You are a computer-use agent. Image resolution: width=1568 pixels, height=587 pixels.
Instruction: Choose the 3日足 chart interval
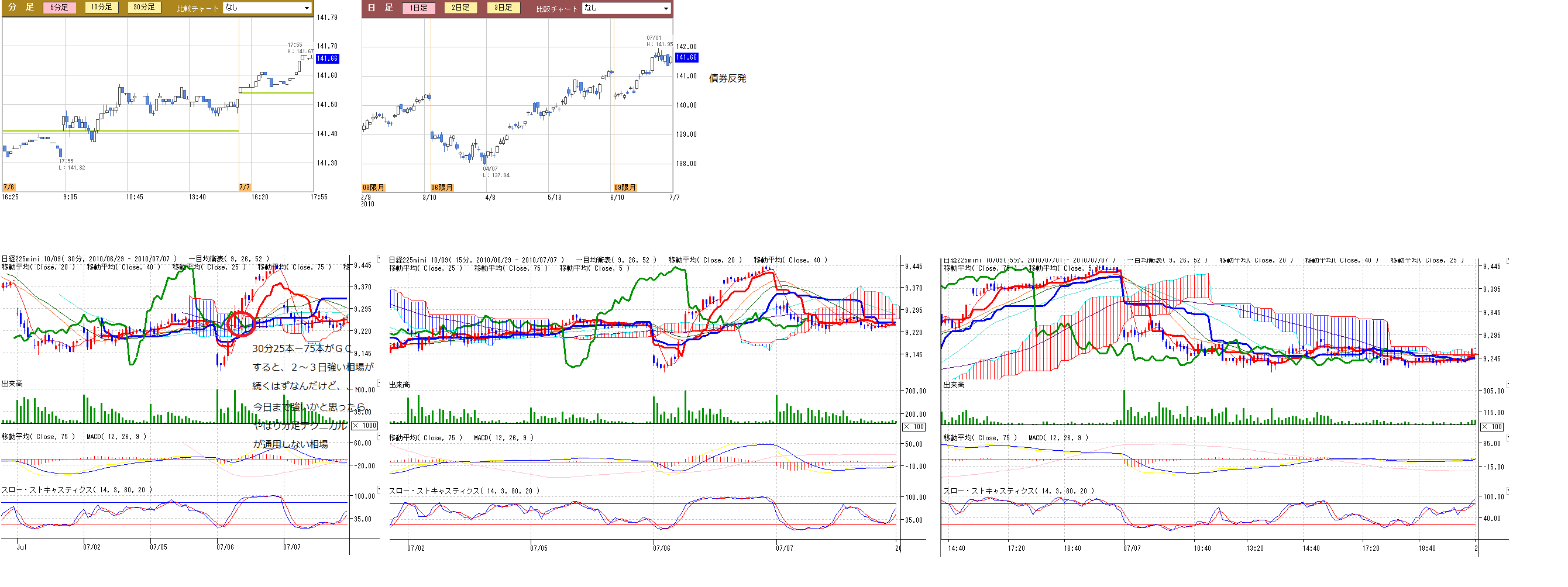503,8
